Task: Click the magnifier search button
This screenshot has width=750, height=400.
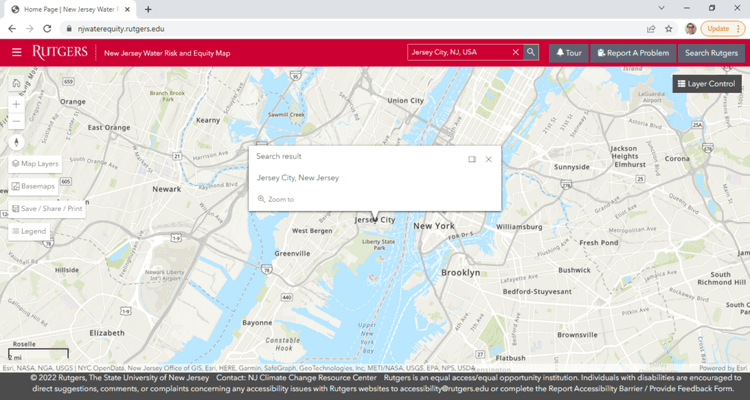Action: (531, 52)
